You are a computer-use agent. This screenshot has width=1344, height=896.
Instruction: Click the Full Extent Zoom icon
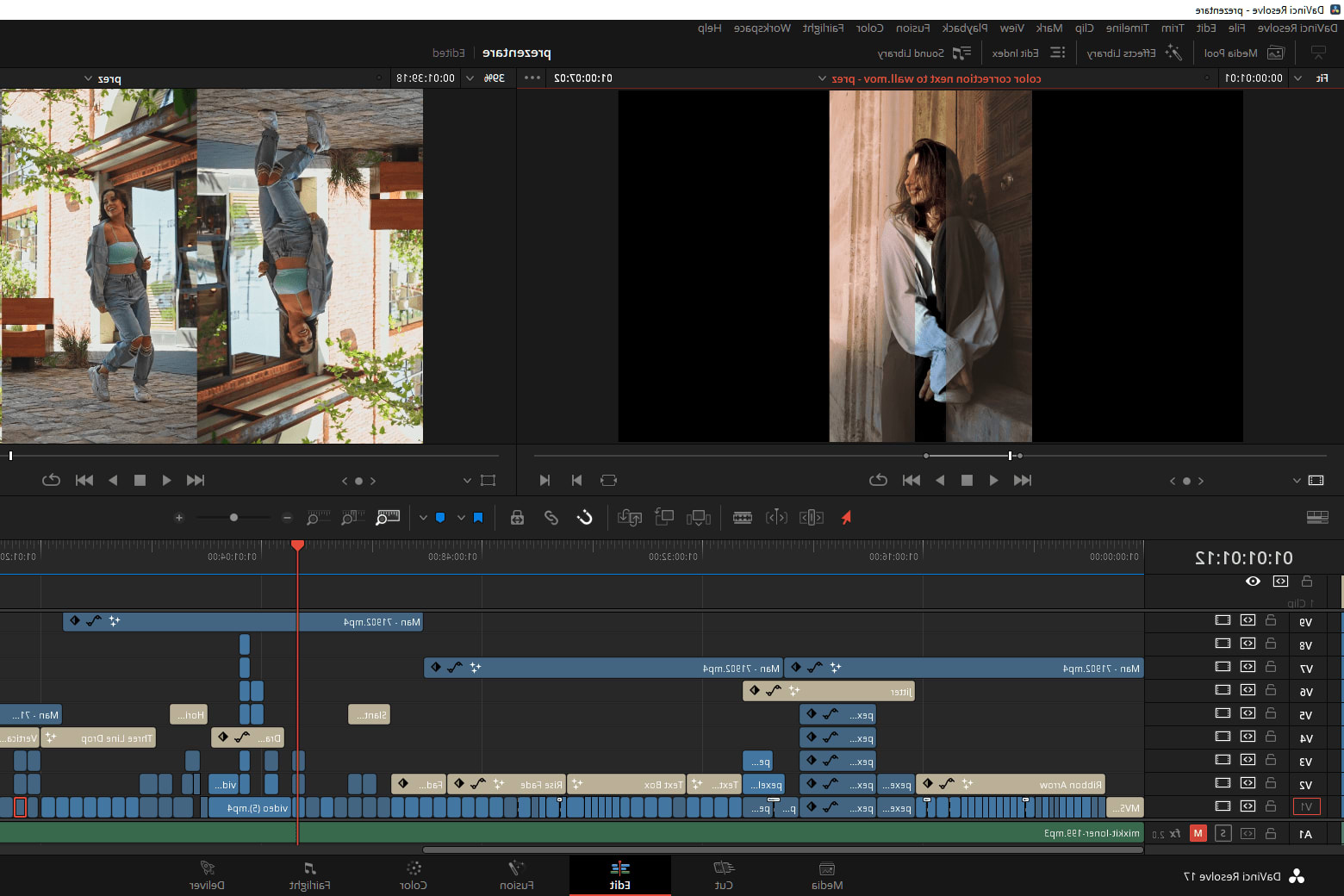[388, 518]
